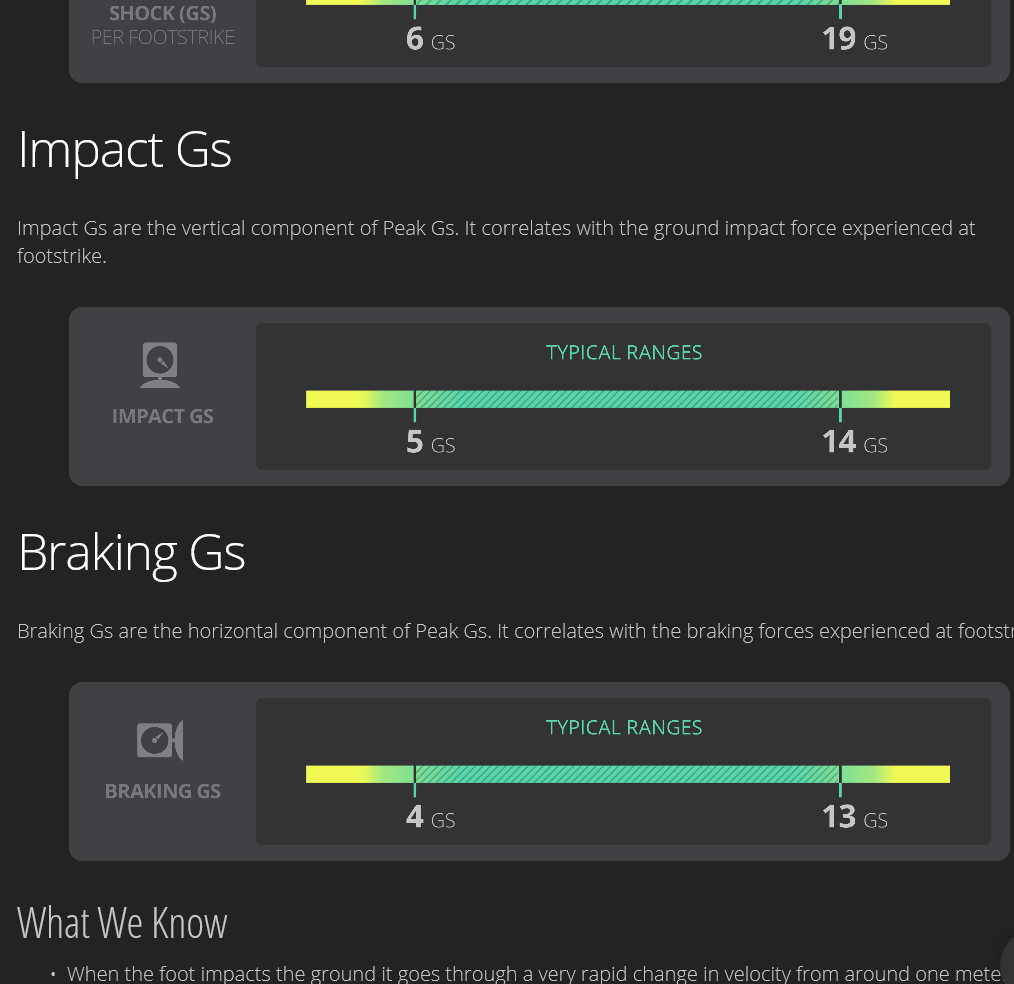Click the What We Know heading

(122, 922)
